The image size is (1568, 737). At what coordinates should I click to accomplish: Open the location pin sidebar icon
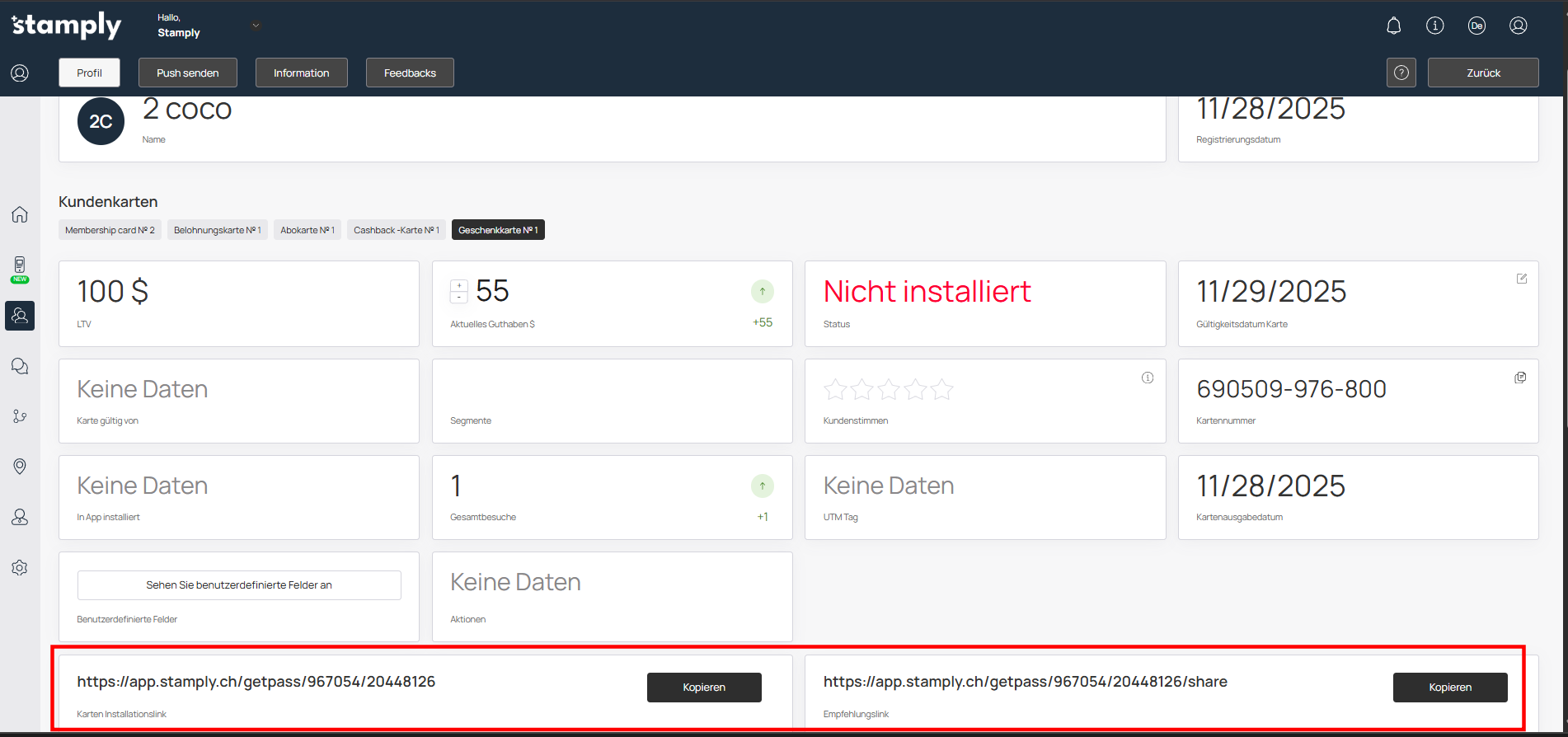20,467
